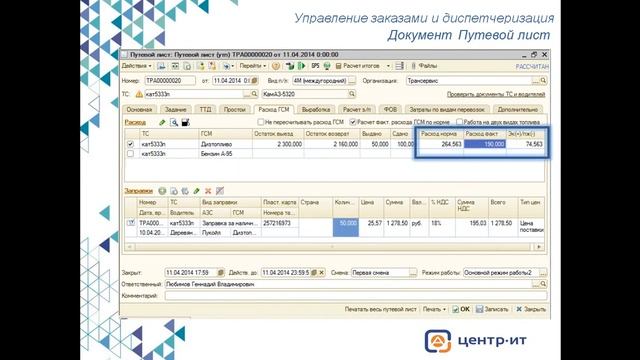Screen dimensions: 640x360
Task: Click green add icon in Заправки toolbar
Action: (x=162, y=191)
